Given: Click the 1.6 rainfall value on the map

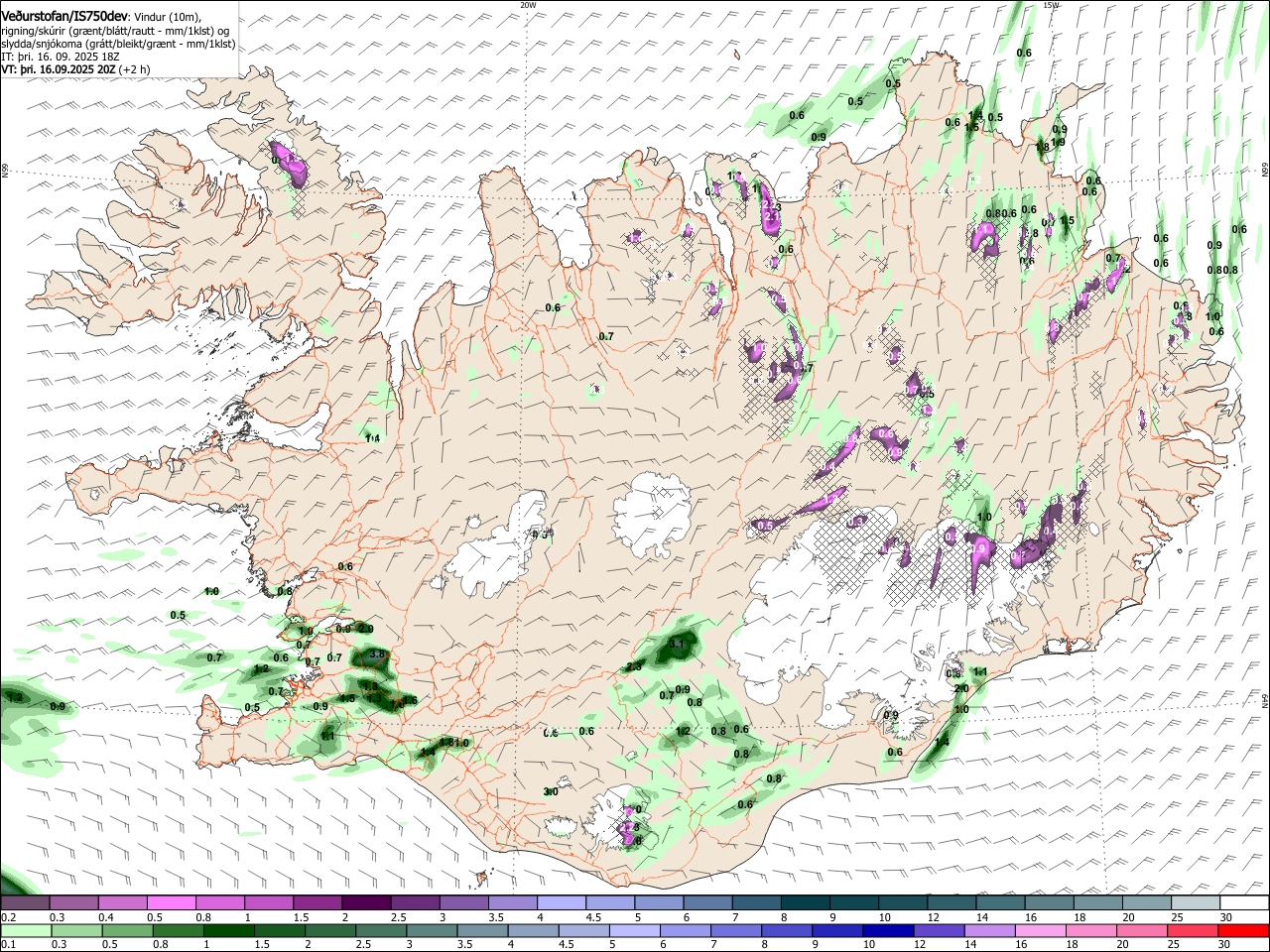Looking at the screenshot, I should pos(411,700).
